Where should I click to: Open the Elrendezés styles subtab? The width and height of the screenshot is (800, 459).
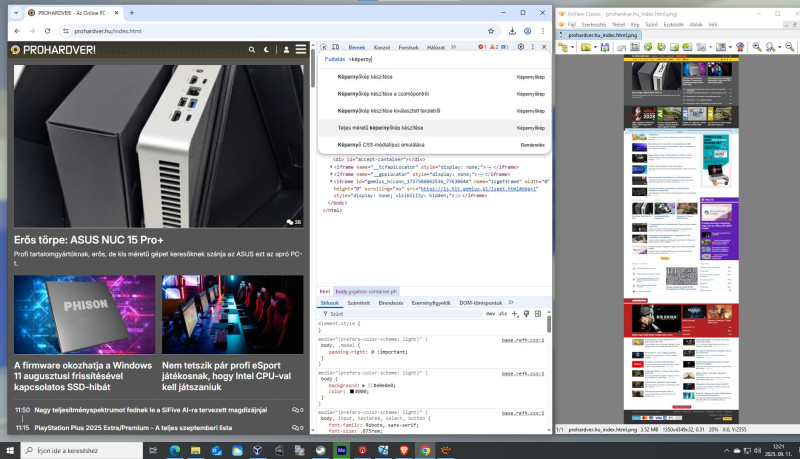[x=390, y=303]
